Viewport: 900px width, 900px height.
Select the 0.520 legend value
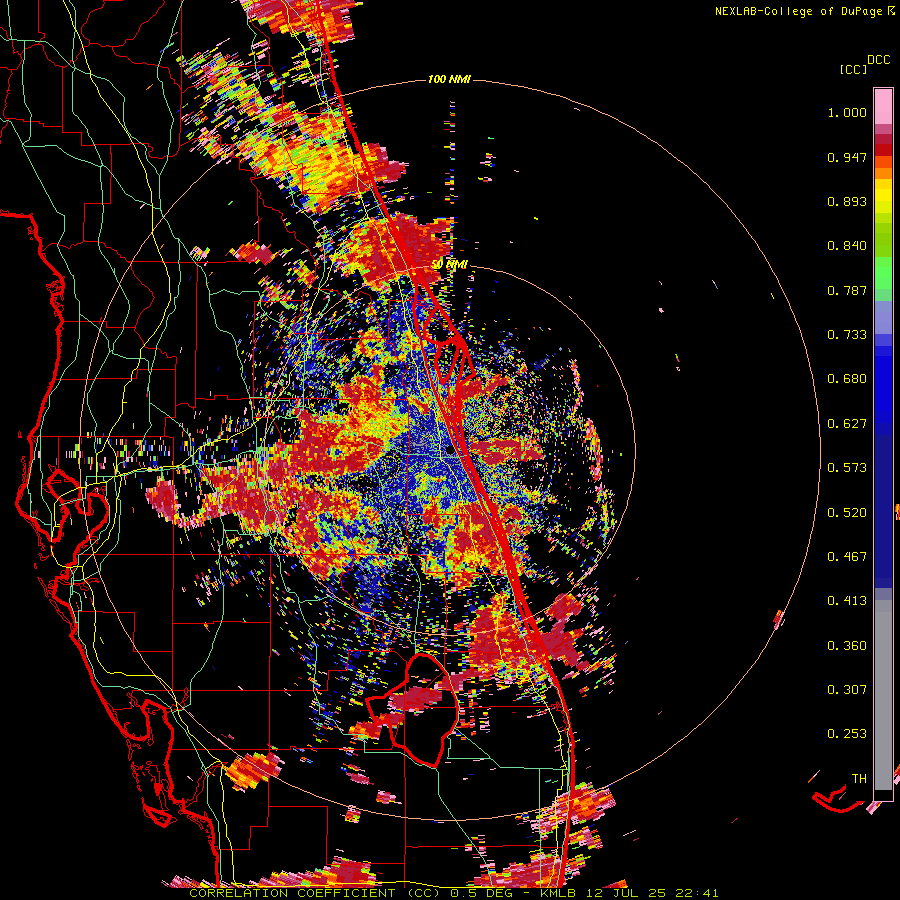tap(847, 513)
